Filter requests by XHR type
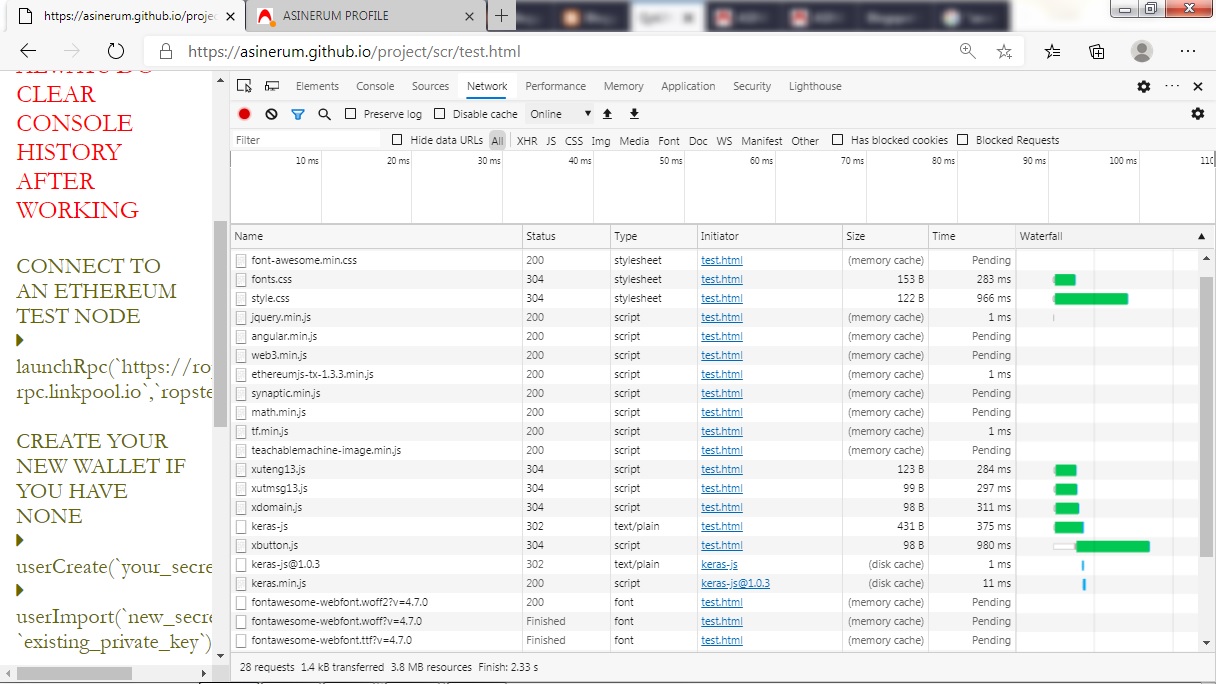The image size is (1216, 684). point(526,141)
